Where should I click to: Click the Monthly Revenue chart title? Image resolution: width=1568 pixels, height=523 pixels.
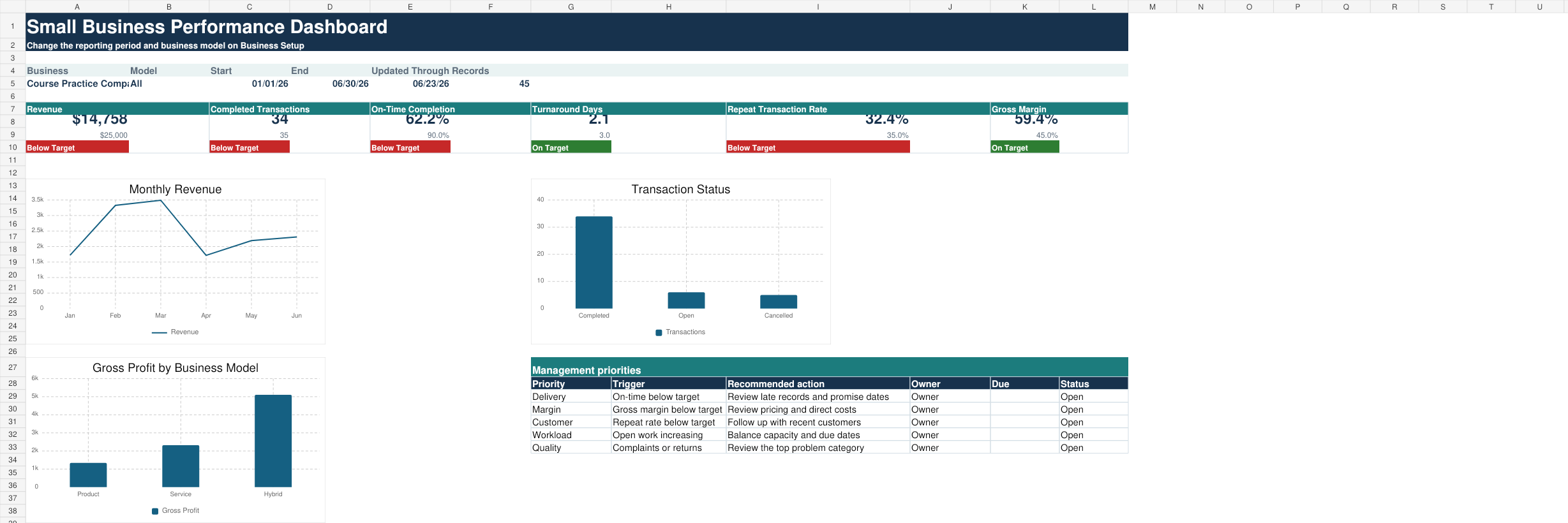pos(175,189)
